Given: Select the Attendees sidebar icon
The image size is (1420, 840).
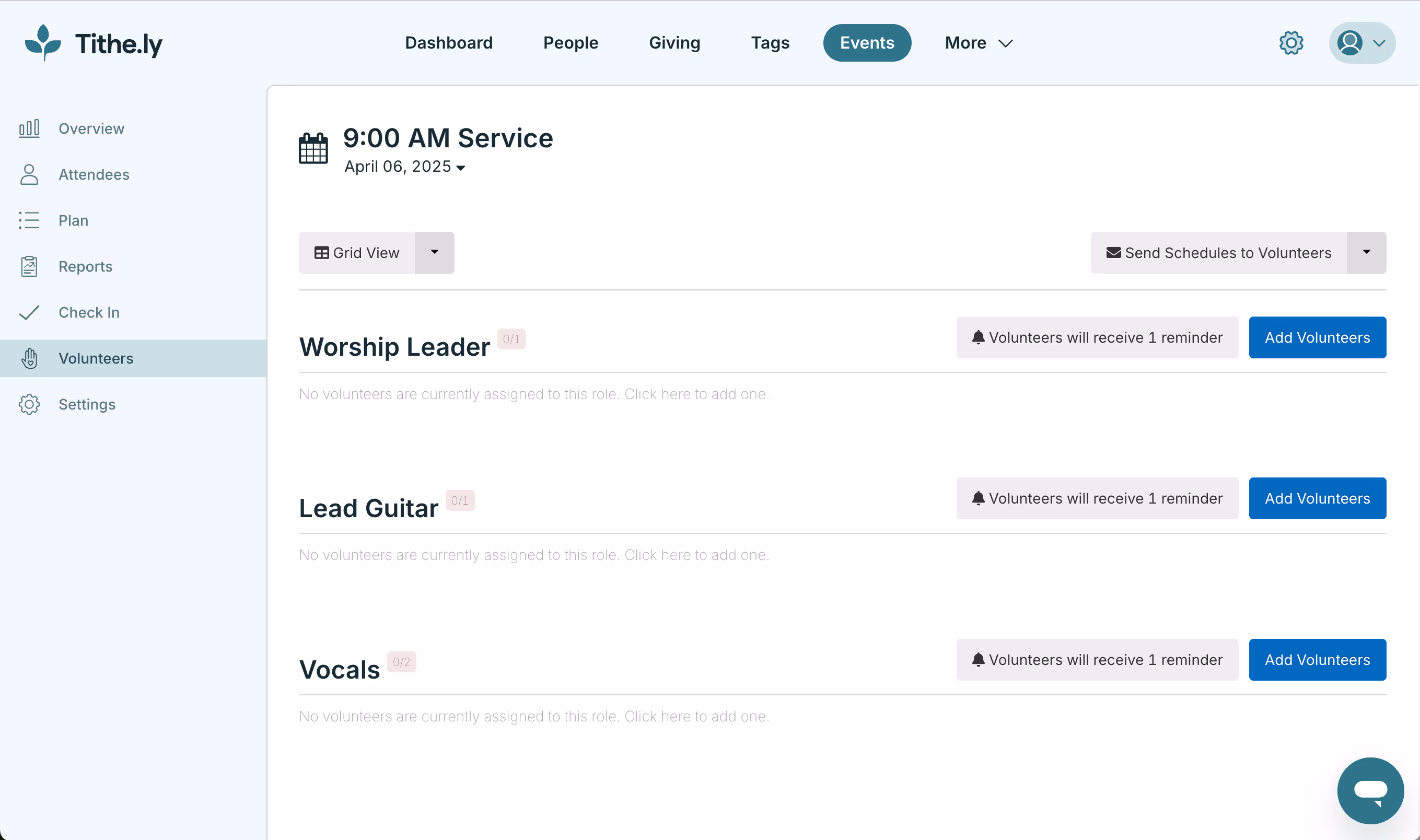Looking at the screenshot, I should (29, 174).
